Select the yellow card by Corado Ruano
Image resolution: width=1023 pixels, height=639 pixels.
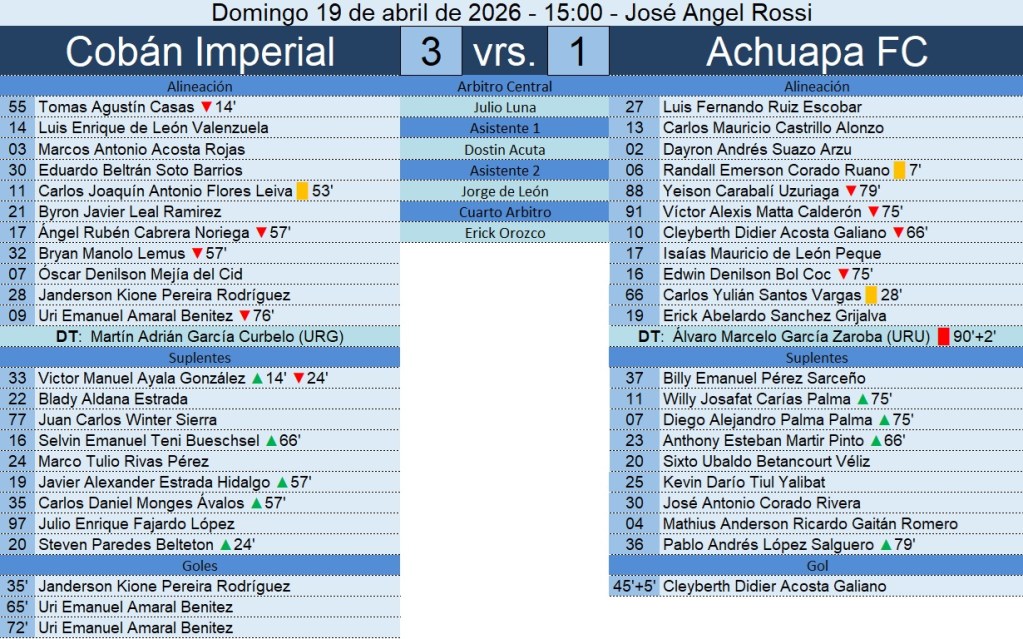[x=898, y=170]
